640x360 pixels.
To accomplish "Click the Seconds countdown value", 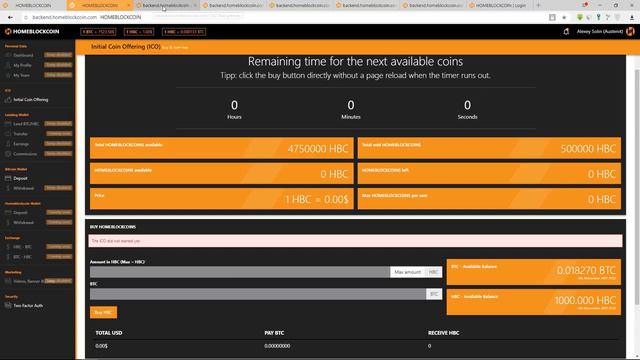I will [x=467, y=105].
